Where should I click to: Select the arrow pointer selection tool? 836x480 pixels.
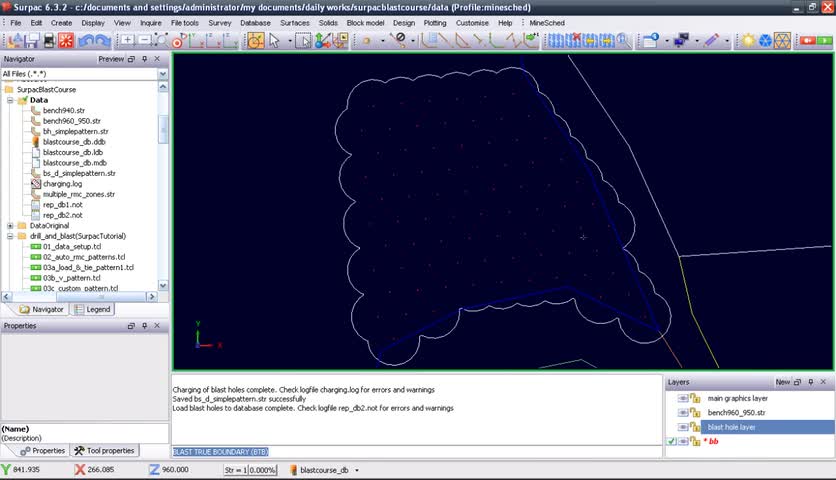(x=274, y=41)
